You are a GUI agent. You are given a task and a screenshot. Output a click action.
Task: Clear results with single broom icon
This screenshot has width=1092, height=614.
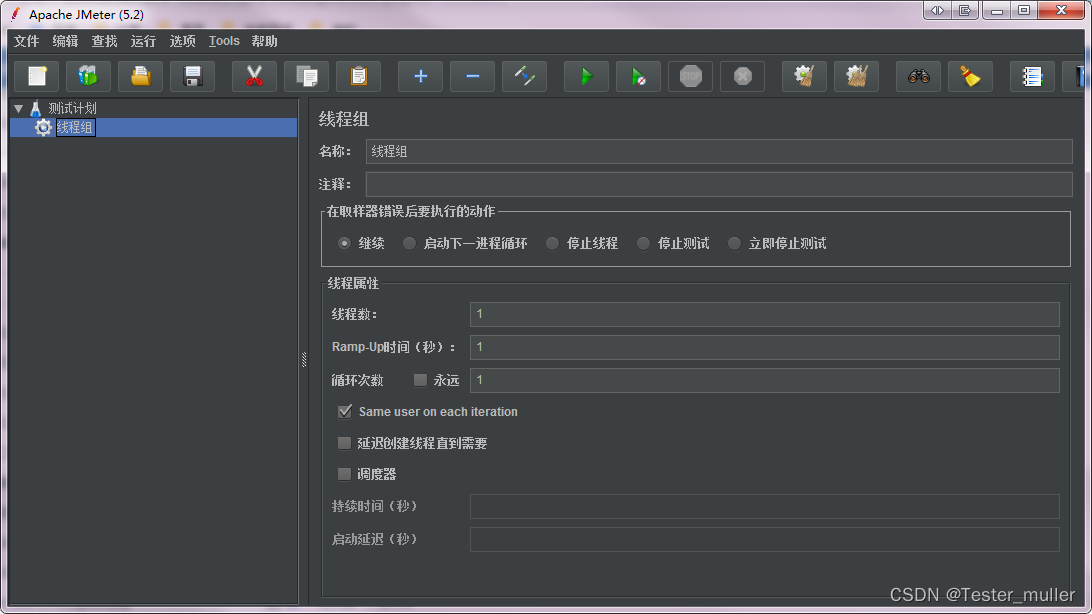pyautogui.click(x=804, y=77)
